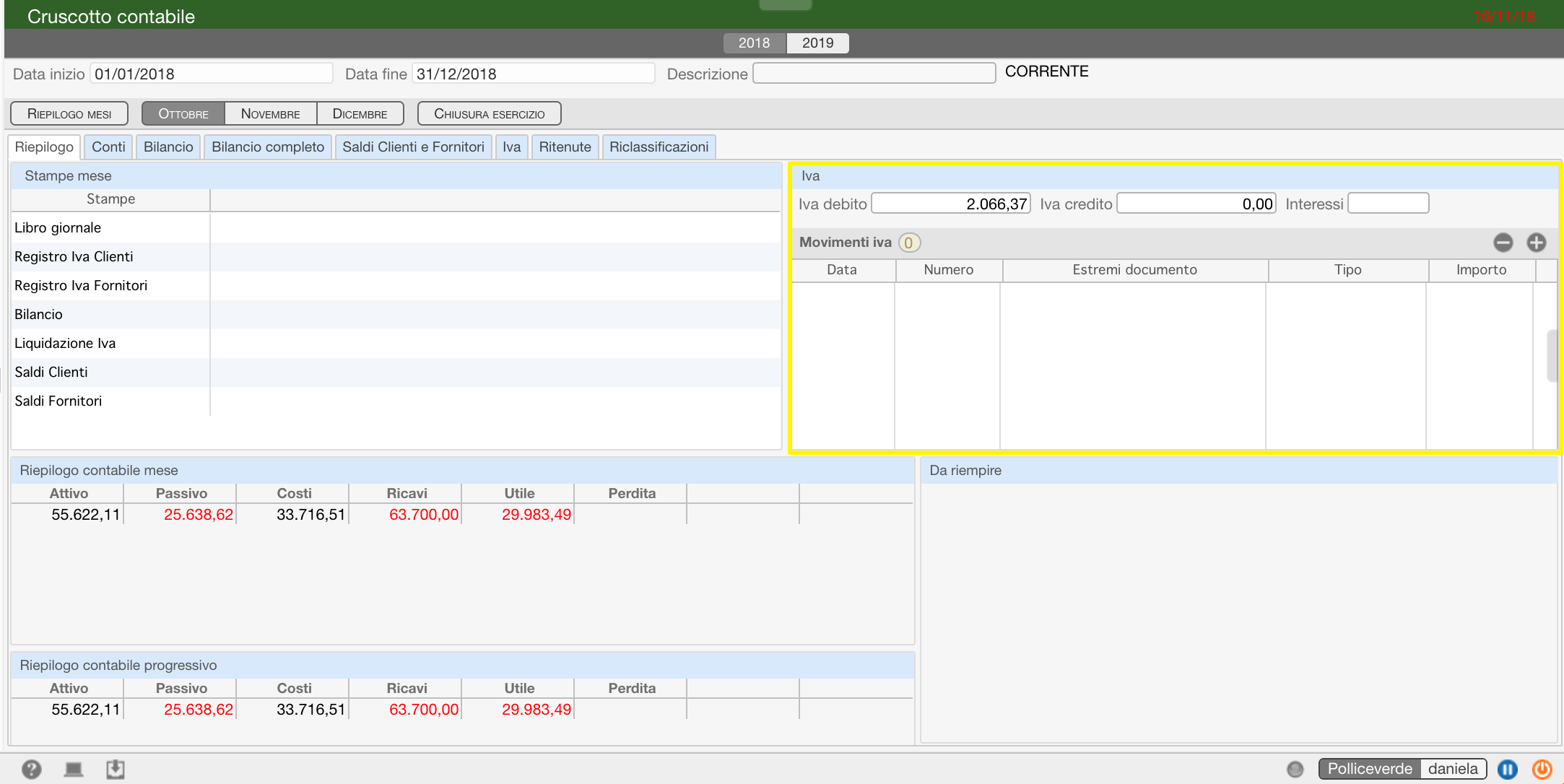
Task: Click the 16/11/18 date in header
Action: (x=1504, y=17)
